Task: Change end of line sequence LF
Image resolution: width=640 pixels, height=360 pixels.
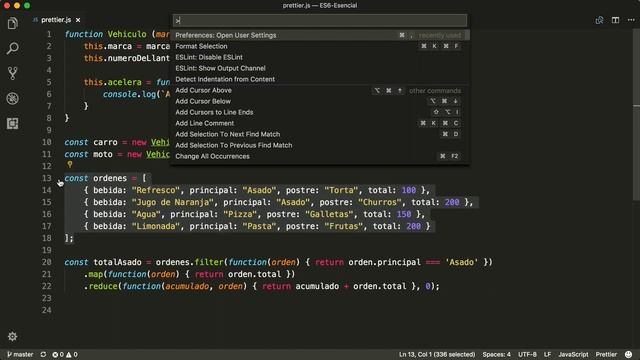Action: click(547, 354)
